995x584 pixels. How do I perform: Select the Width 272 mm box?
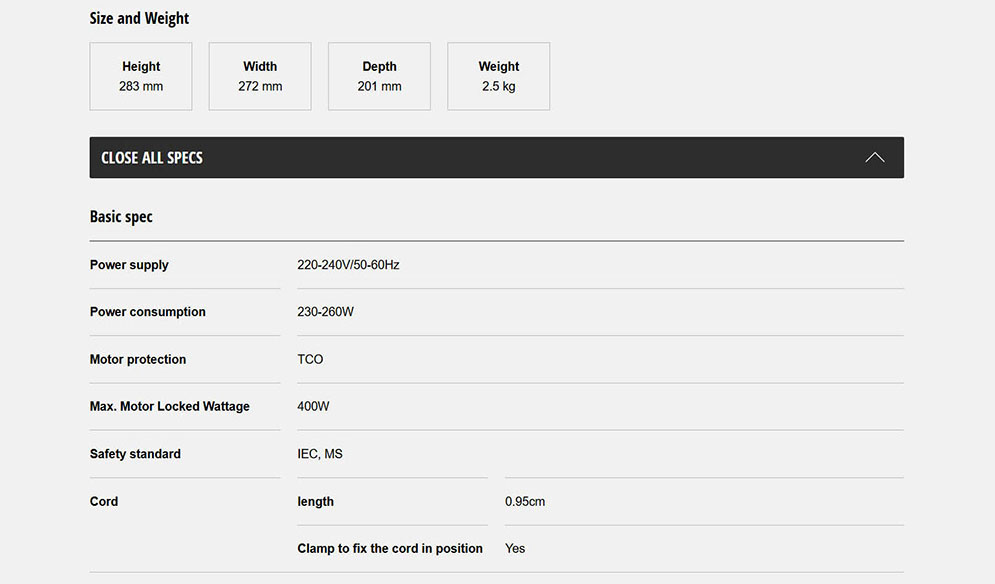260,76
